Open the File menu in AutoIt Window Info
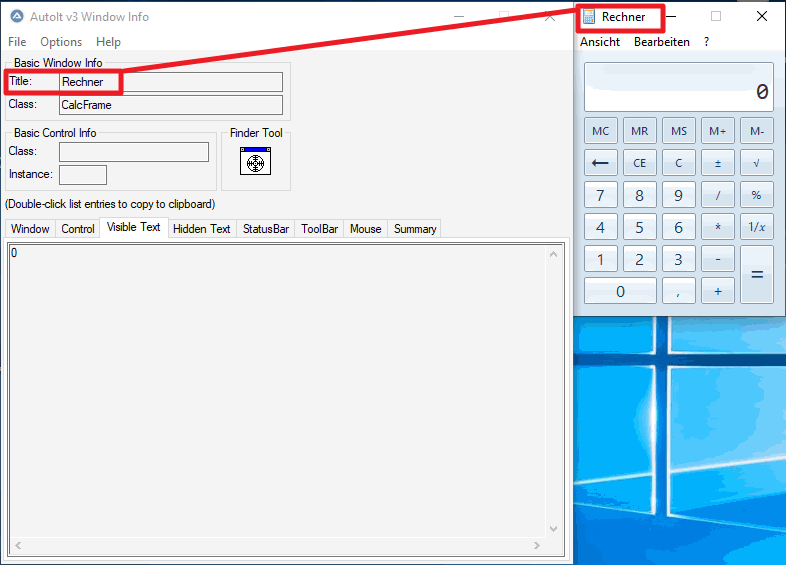The image size is (787, 565). click(17, 42)
